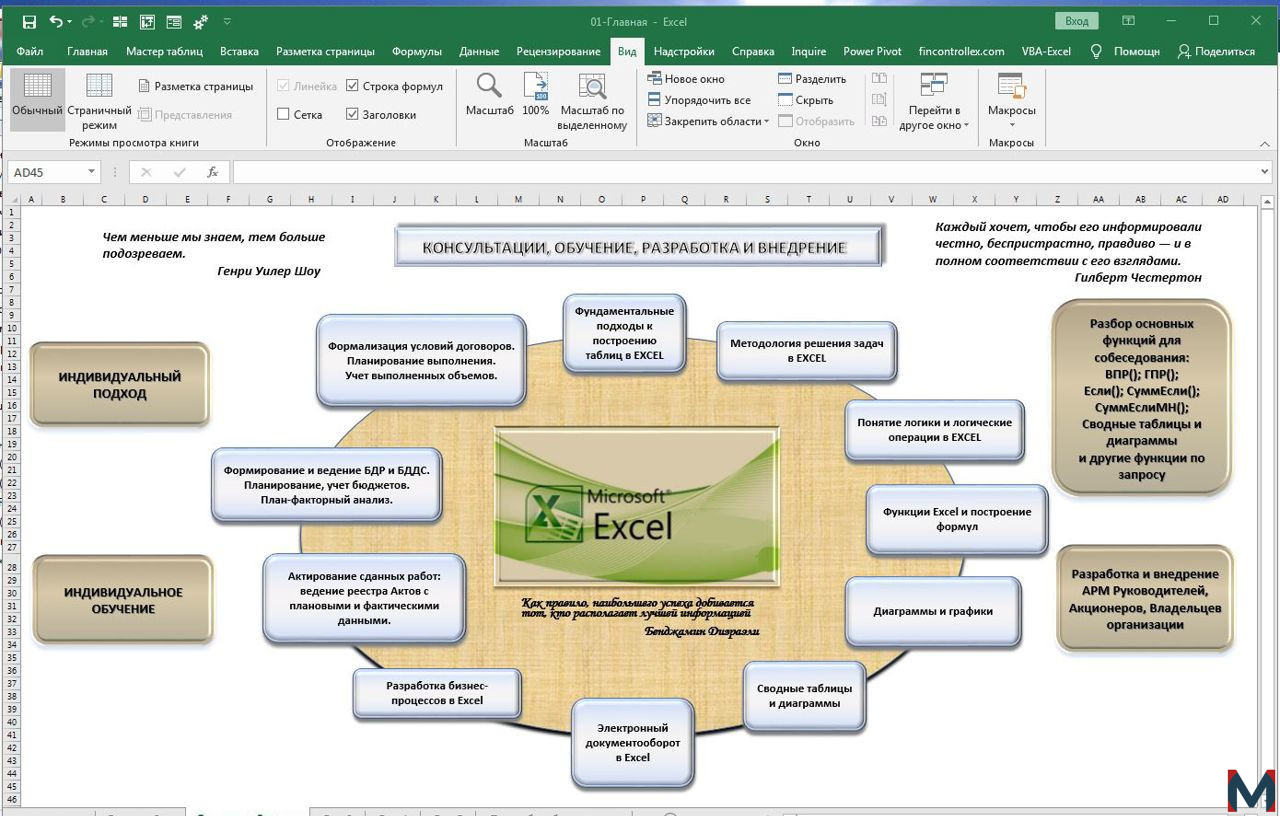Click the Name Box showing AD45
Image resolution: width=1280 pixels, height=816 pixels.
46,172
